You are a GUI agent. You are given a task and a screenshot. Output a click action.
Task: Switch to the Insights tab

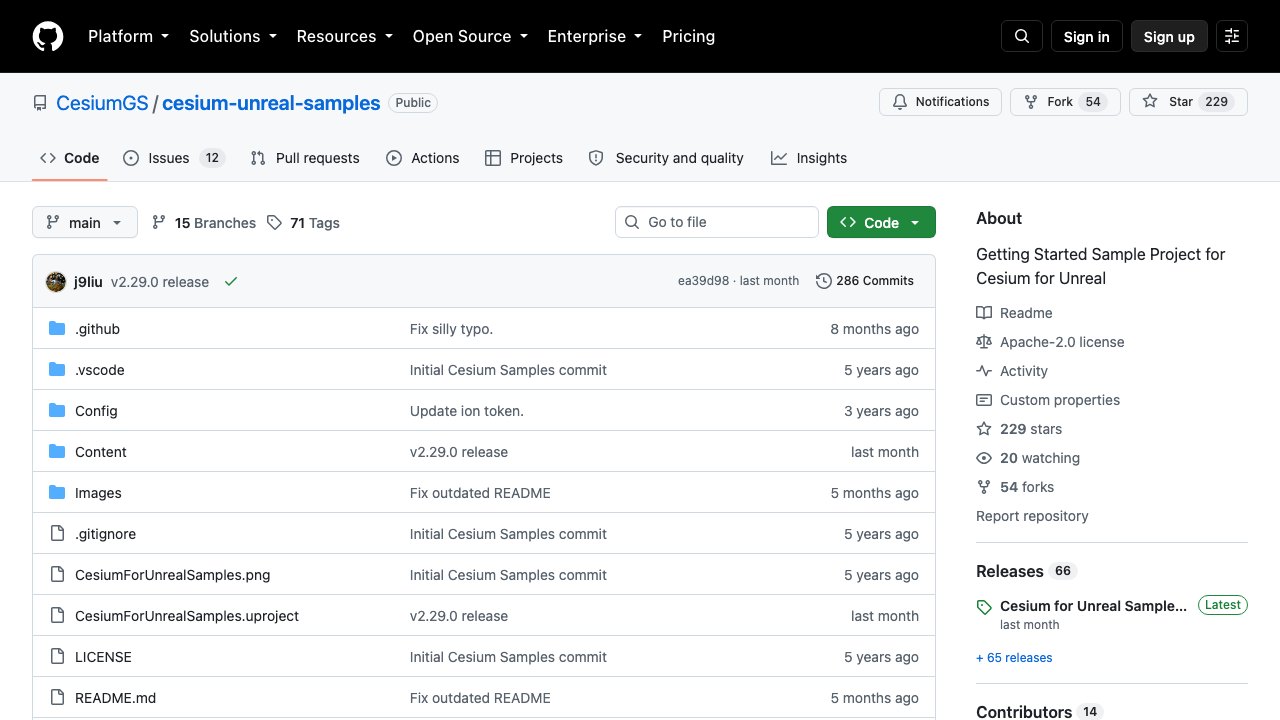(x=809, y=158)
